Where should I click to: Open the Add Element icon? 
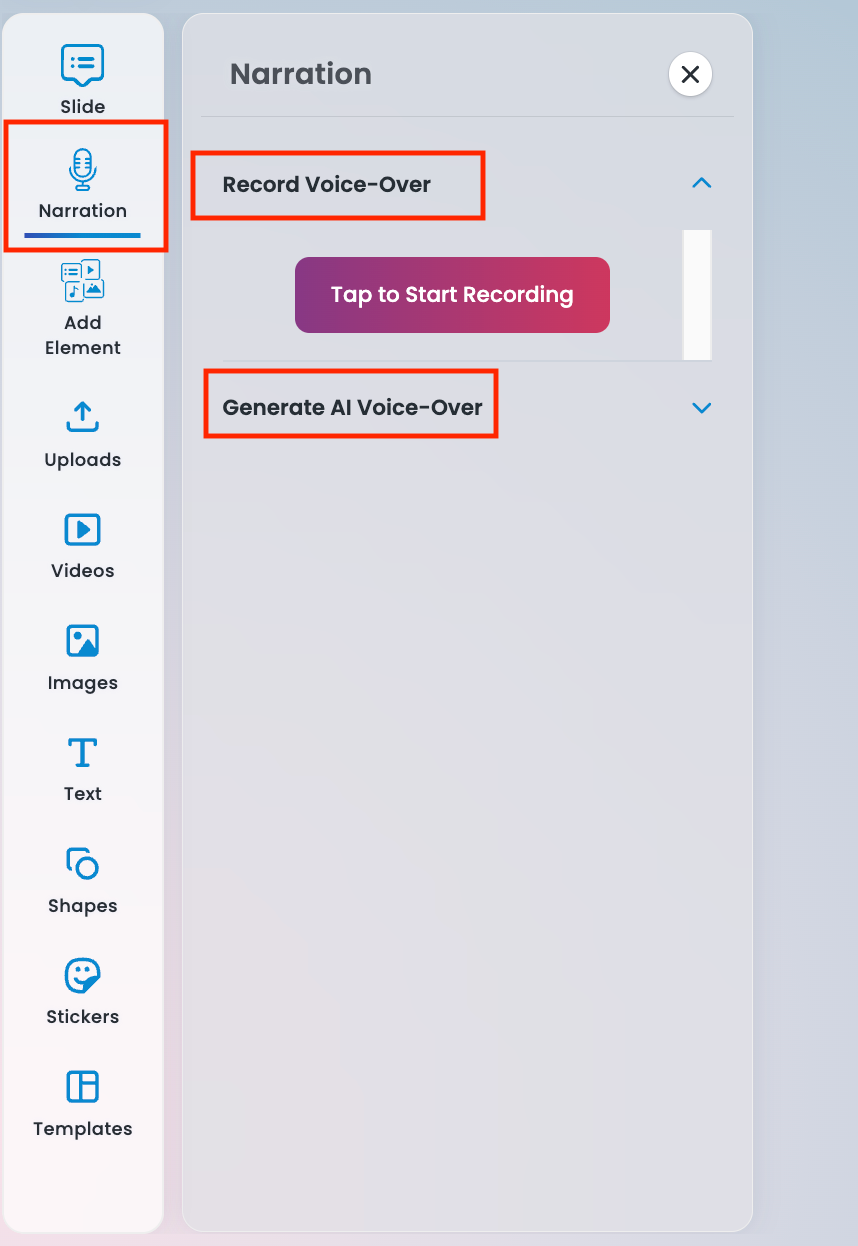(x=83, y=280)
